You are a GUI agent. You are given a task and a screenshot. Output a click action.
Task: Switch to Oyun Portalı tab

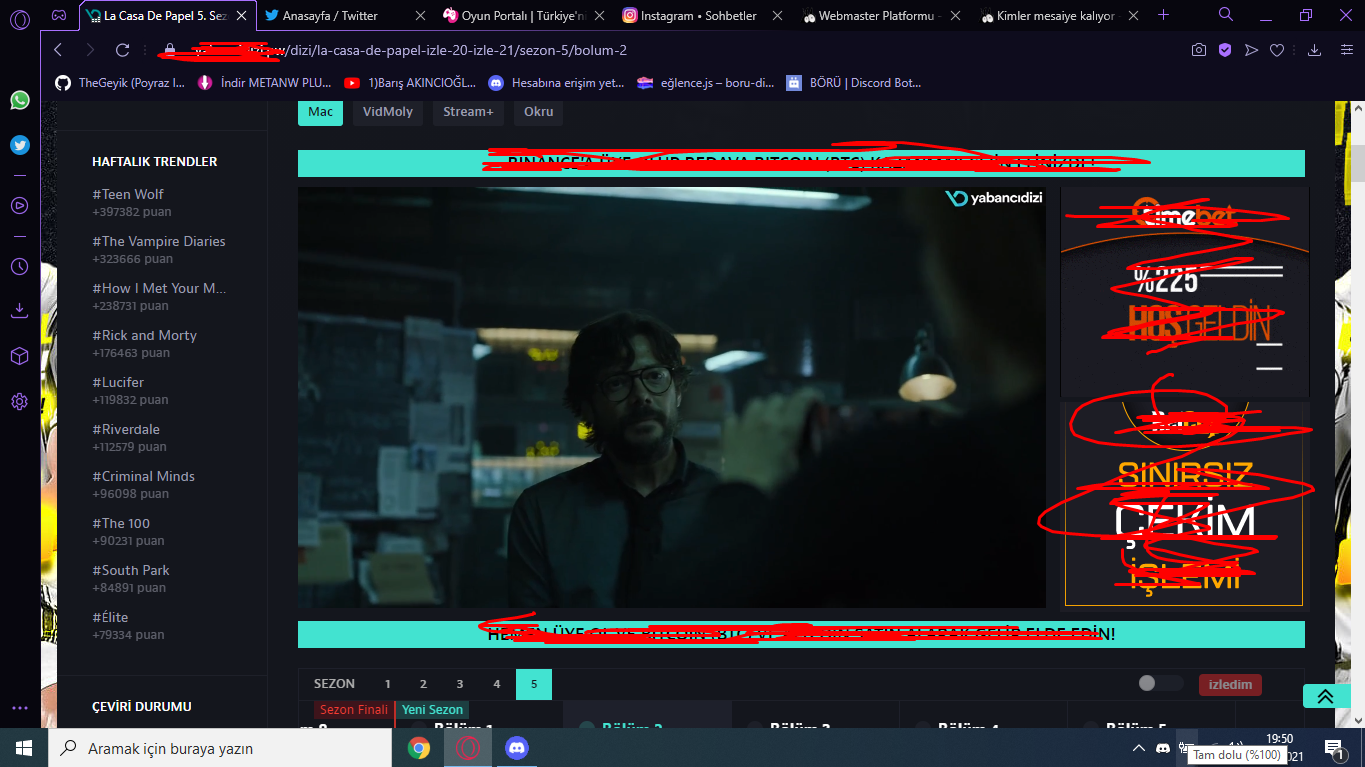(524, 16)
